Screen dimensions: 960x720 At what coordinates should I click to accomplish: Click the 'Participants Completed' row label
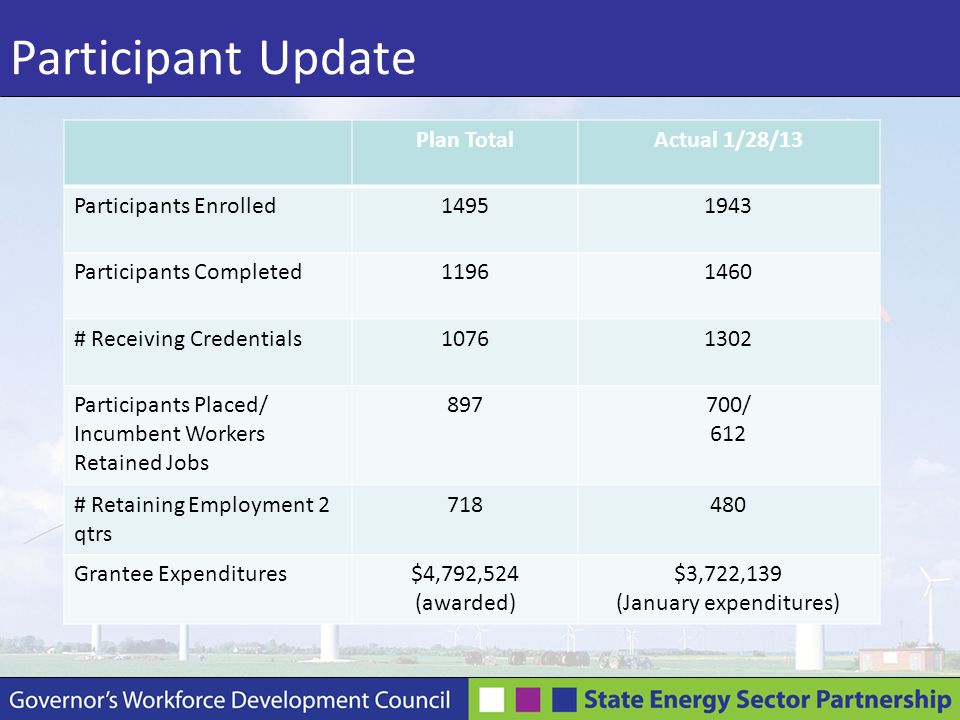tap(188, 272)
